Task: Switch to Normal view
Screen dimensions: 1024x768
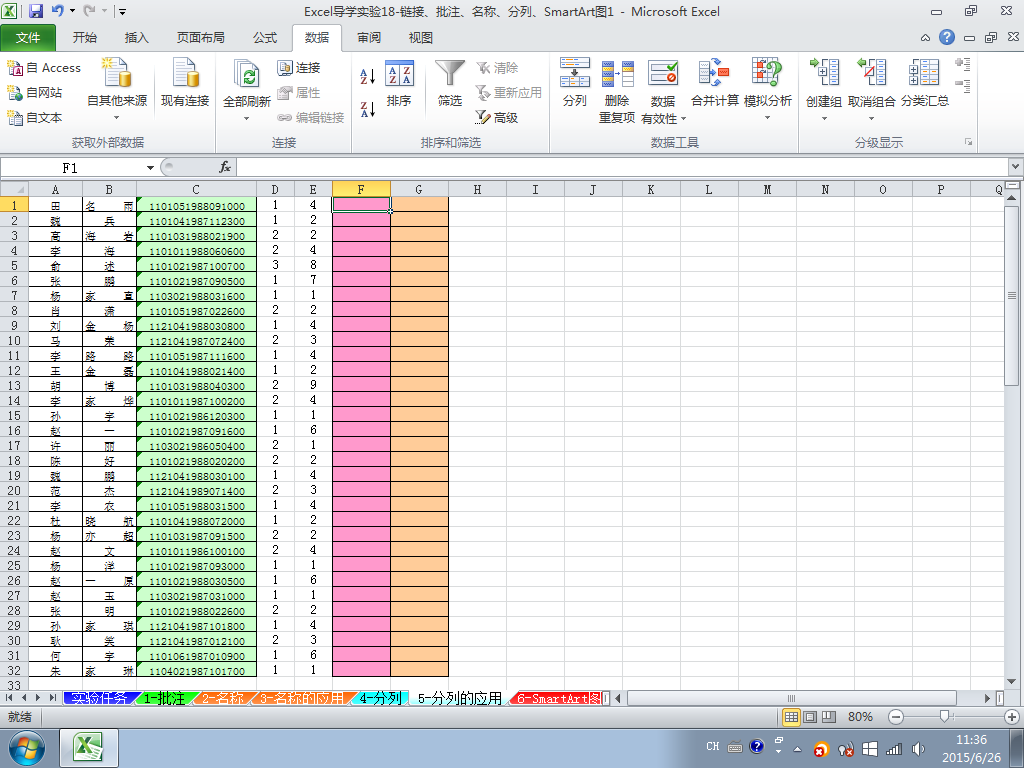Action: point(791,717)
